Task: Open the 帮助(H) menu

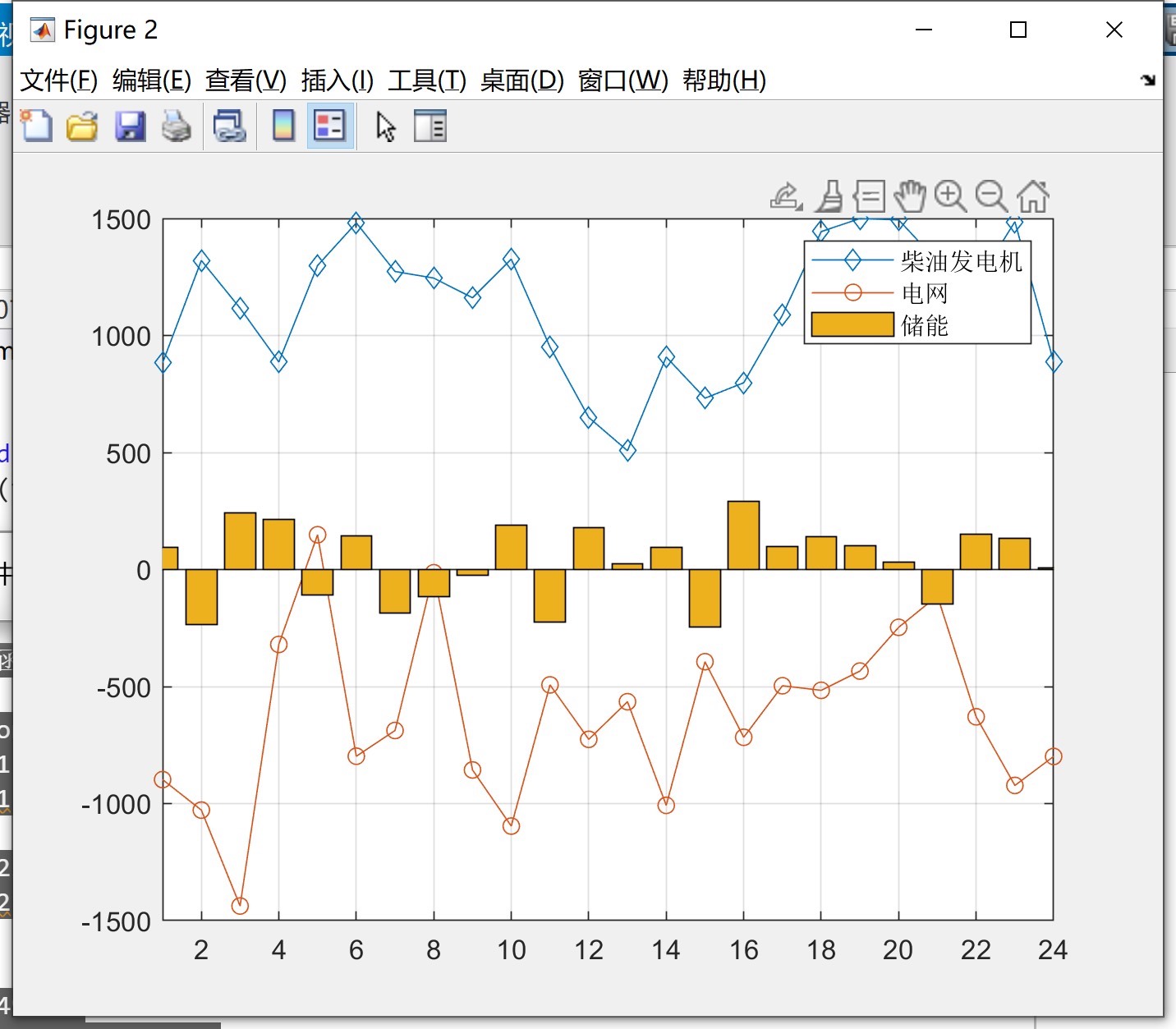Action: pyautogui.click(x=724, y=80)
